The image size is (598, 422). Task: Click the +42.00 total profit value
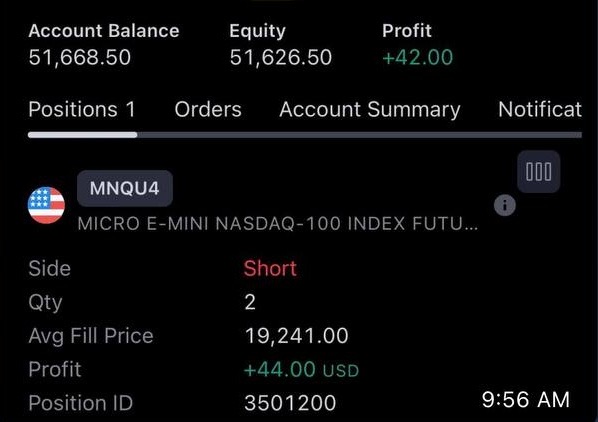click(417, 58)
